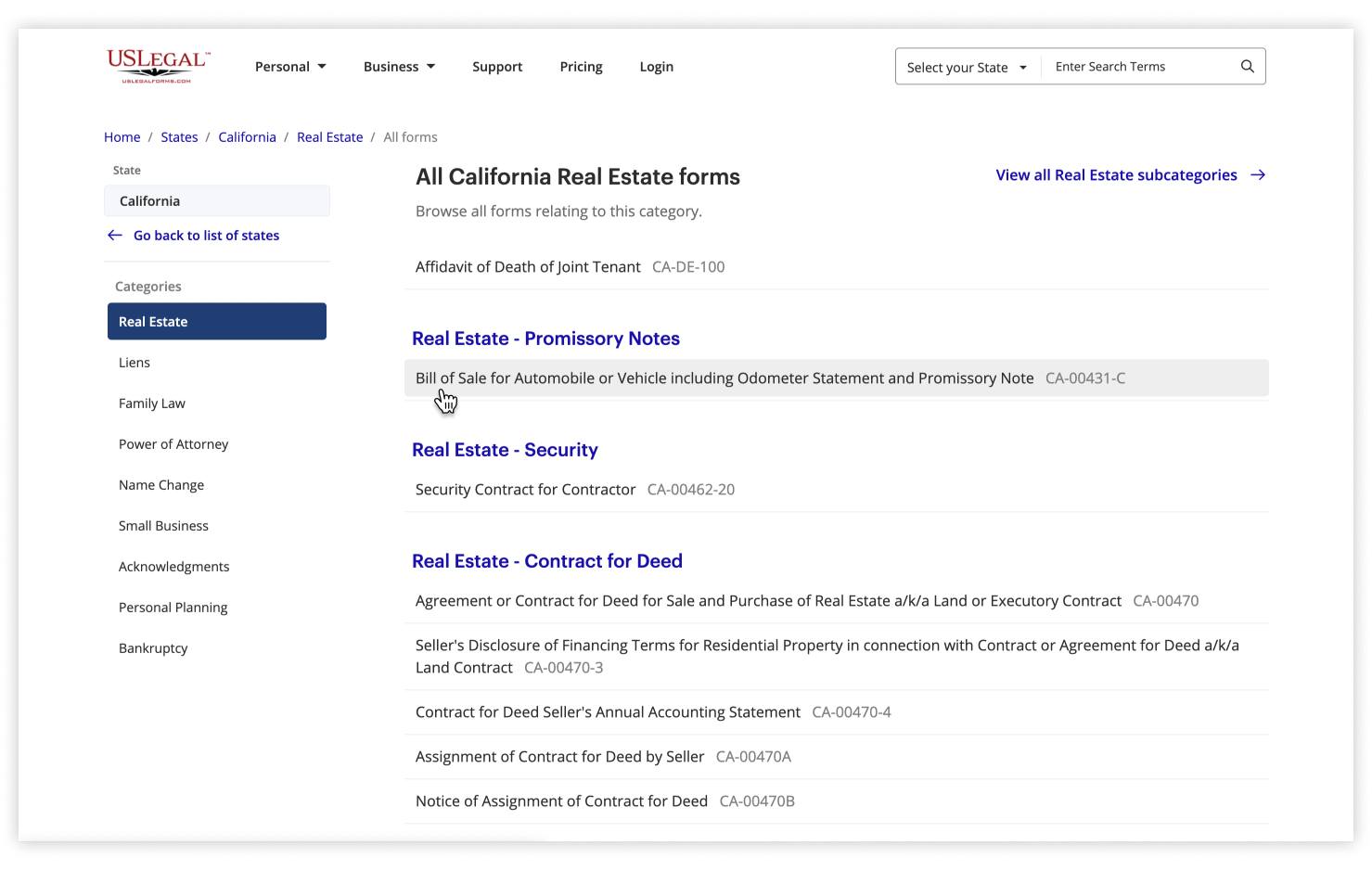The height and width of the screenshot is (871, 1372).
Task: Select the Bill of Sale for Automobile form
Action: click(x=724, y=378)
